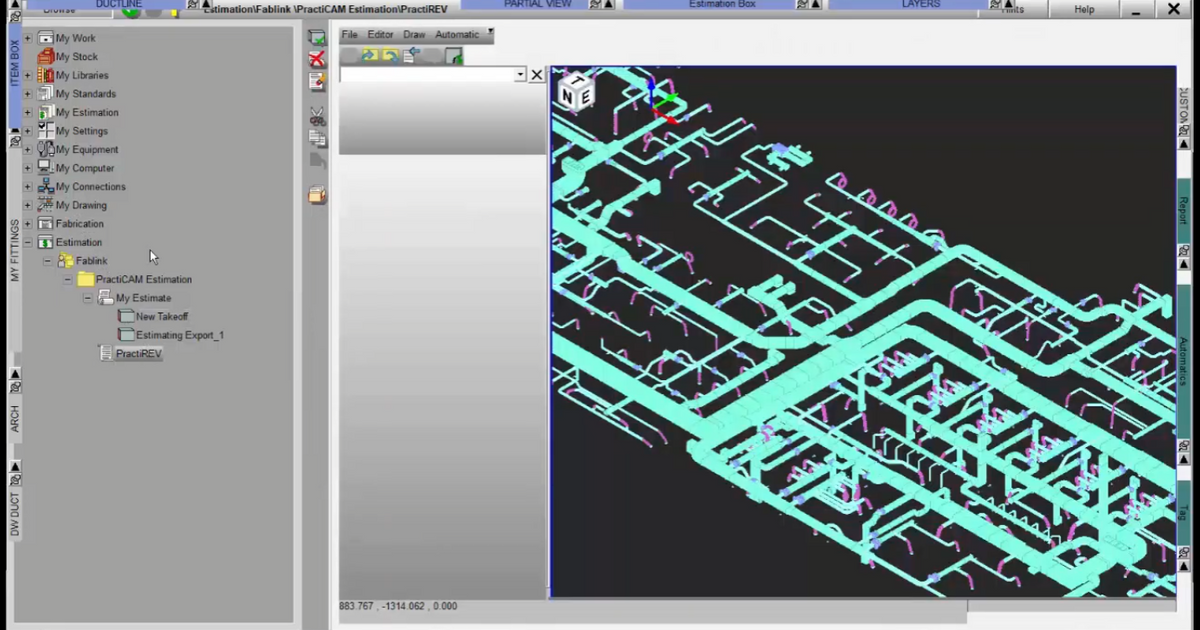Expand the My Equipment tree node
The height and width of the screenshot is (630, 1200).
pos(27,149)
